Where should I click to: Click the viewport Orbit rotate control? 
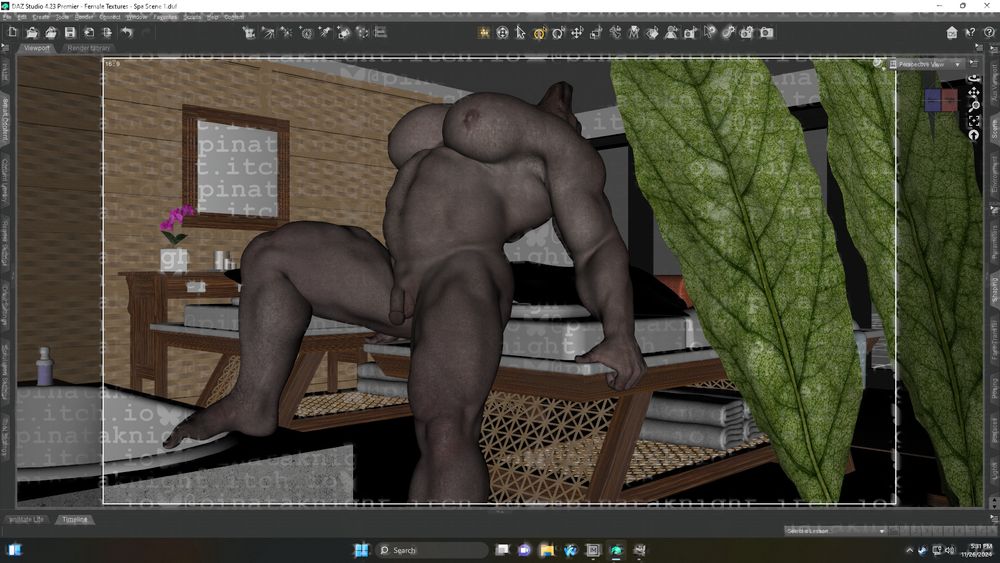point(974,79)
